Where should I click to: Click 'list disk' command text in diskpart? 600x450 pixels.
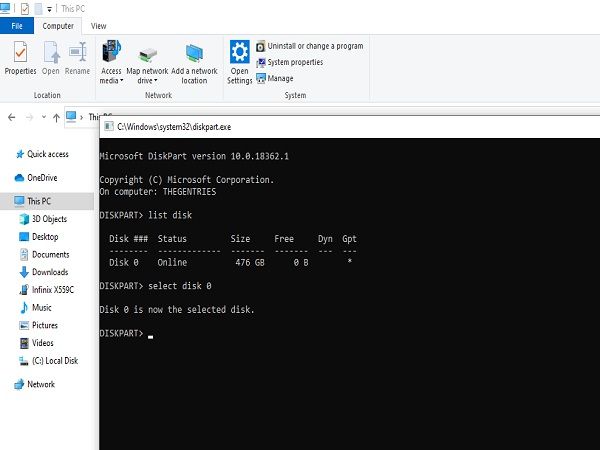(170, 215)
